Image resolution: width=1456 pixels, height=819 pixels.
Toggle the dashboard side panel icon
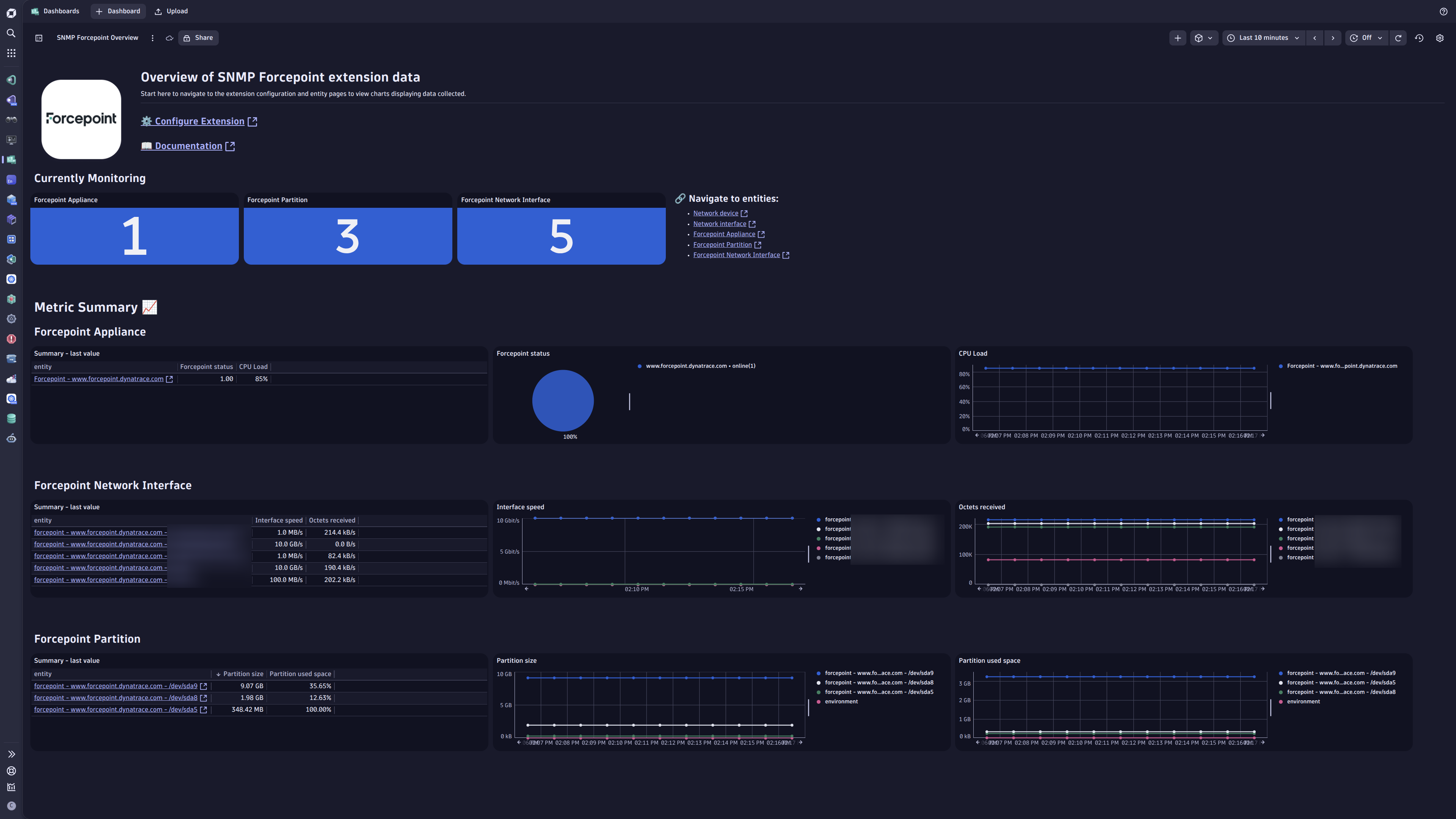click(39, 38)
